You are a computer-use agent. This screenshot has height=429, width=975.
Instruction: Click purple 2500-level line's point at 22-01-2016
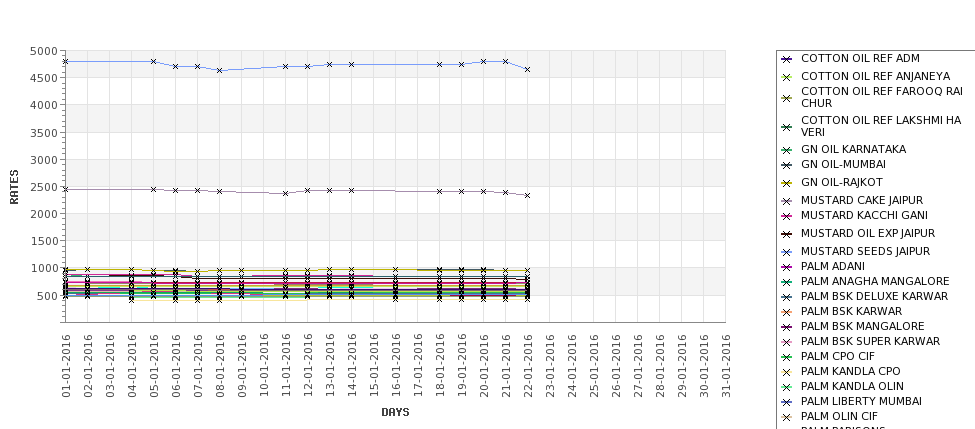click(x=527, y=195)
